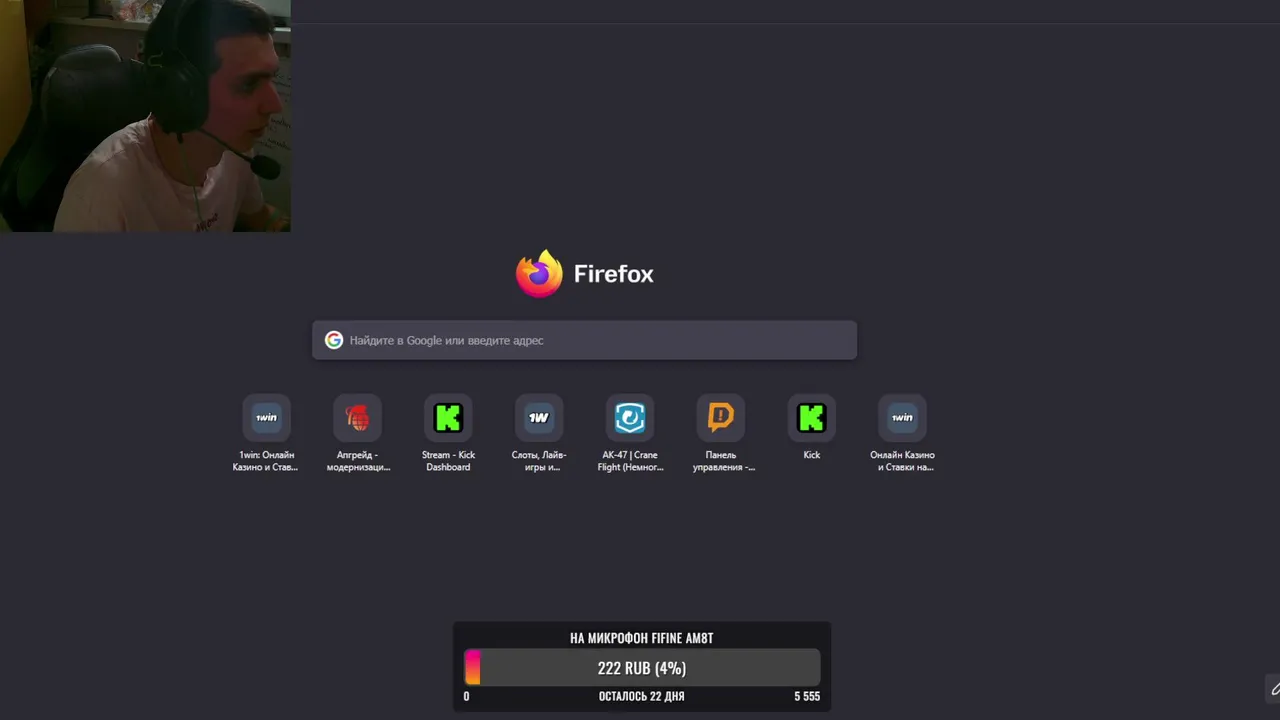Click the Firefox wordmark text

click(x=614, y=274)
